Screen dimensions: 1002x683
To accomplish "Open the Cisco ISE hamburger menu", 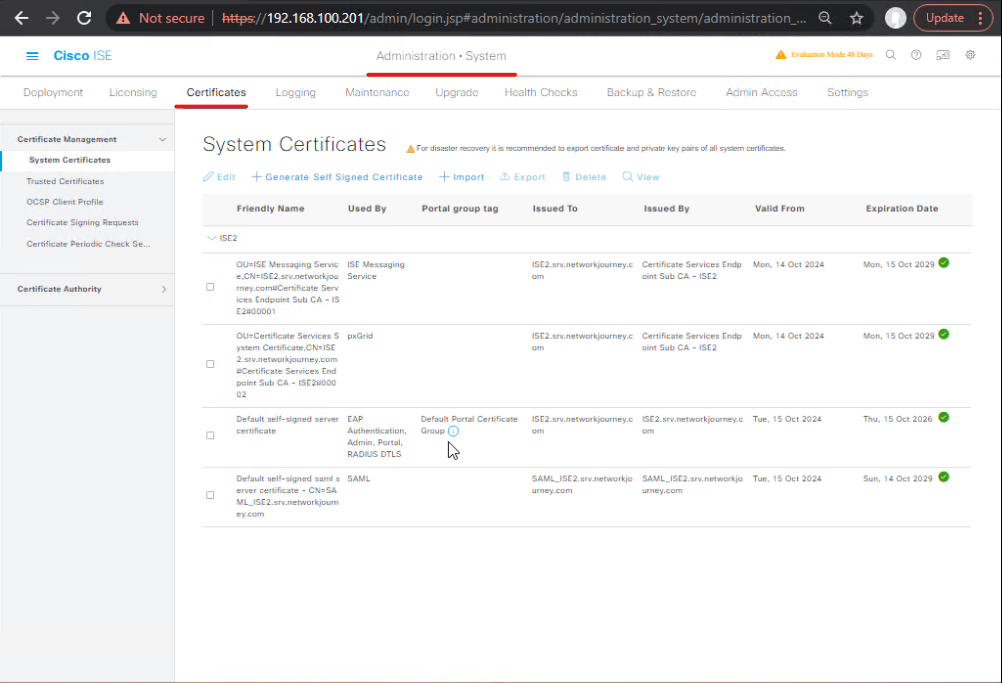I will pos(32,56).
